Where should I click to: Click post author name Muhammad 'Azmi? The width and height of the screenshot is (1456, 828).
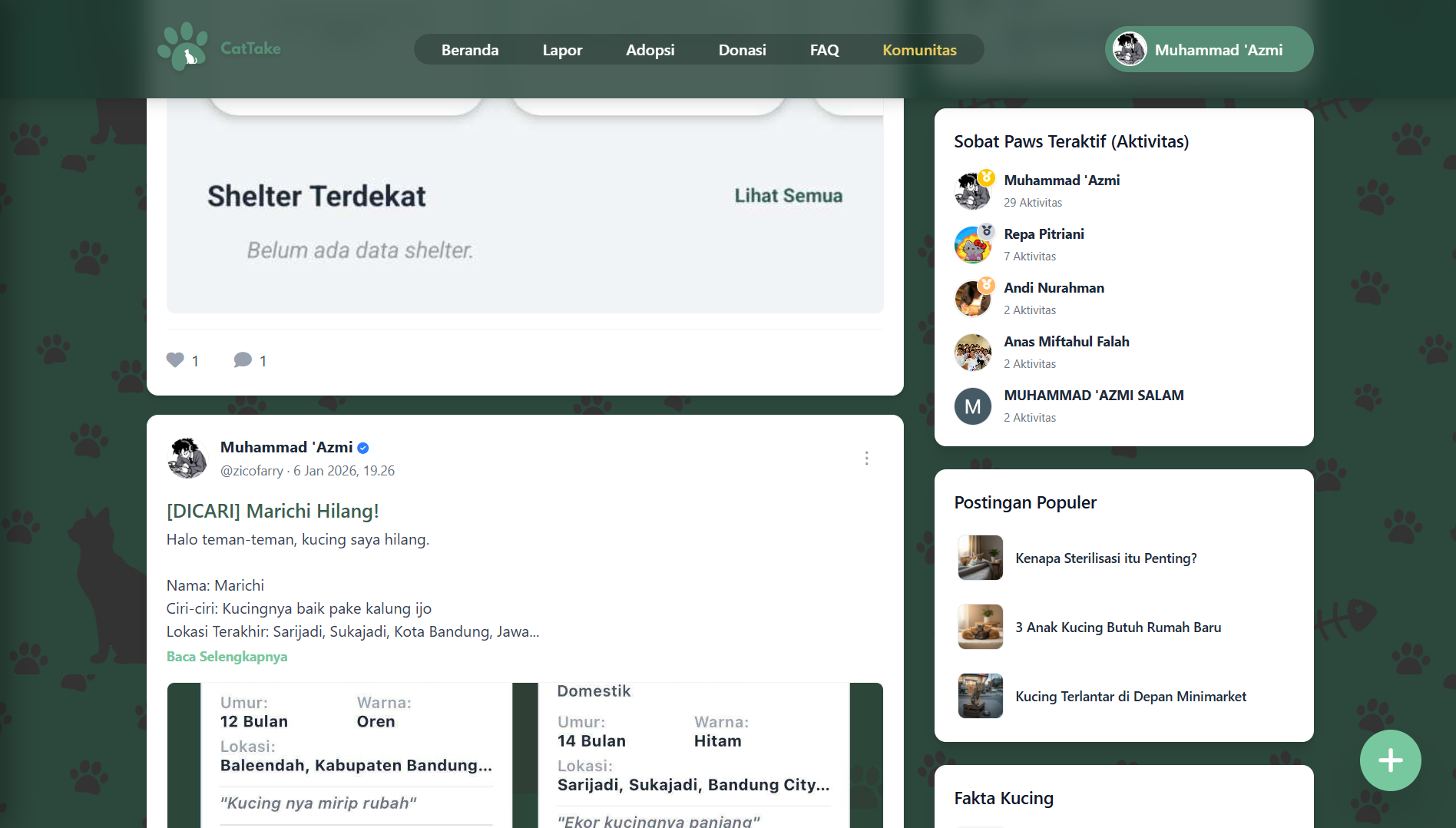point(286,447)
